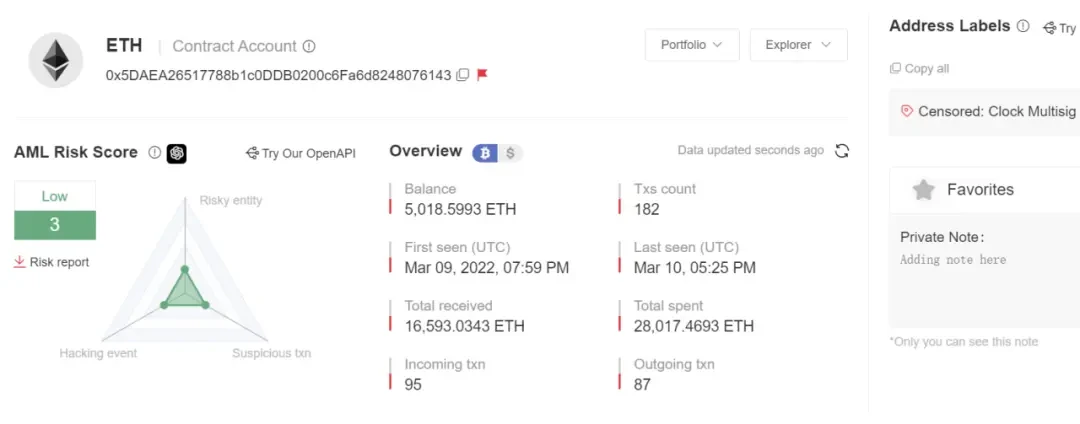Click the Address Labels info icon
This screenshot has height=424, width=1080.
point(1023,26)
